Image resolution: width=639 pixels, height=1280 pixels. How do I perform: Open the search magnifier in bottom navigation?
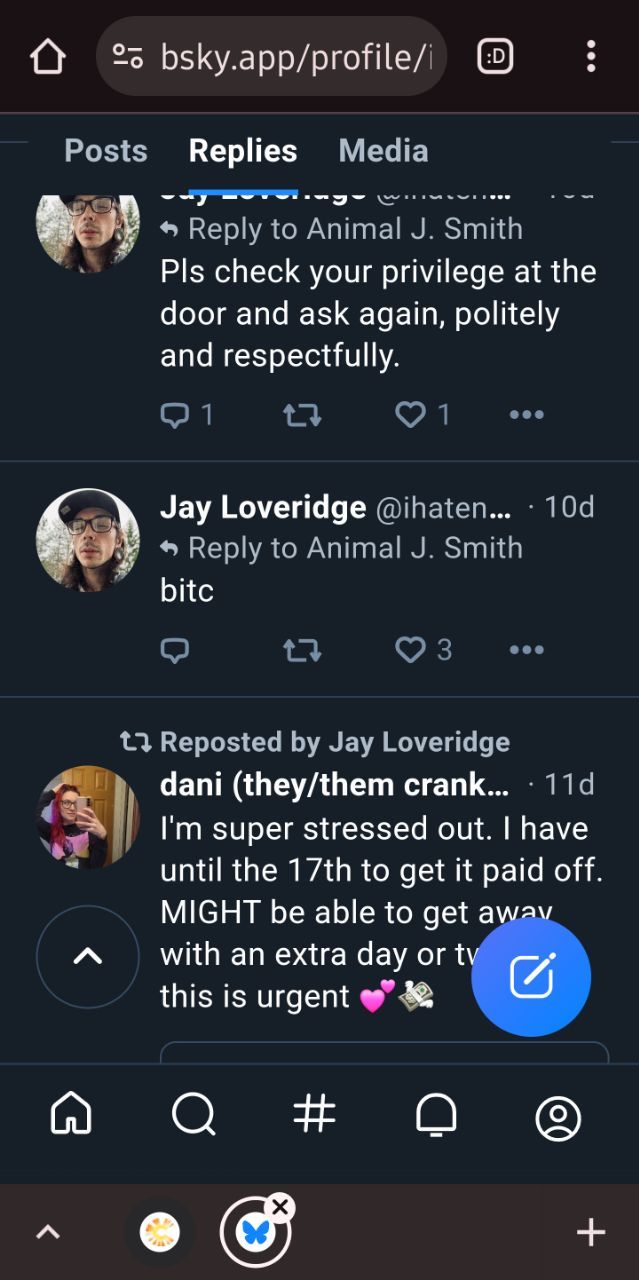click(x=193, y=1113)
